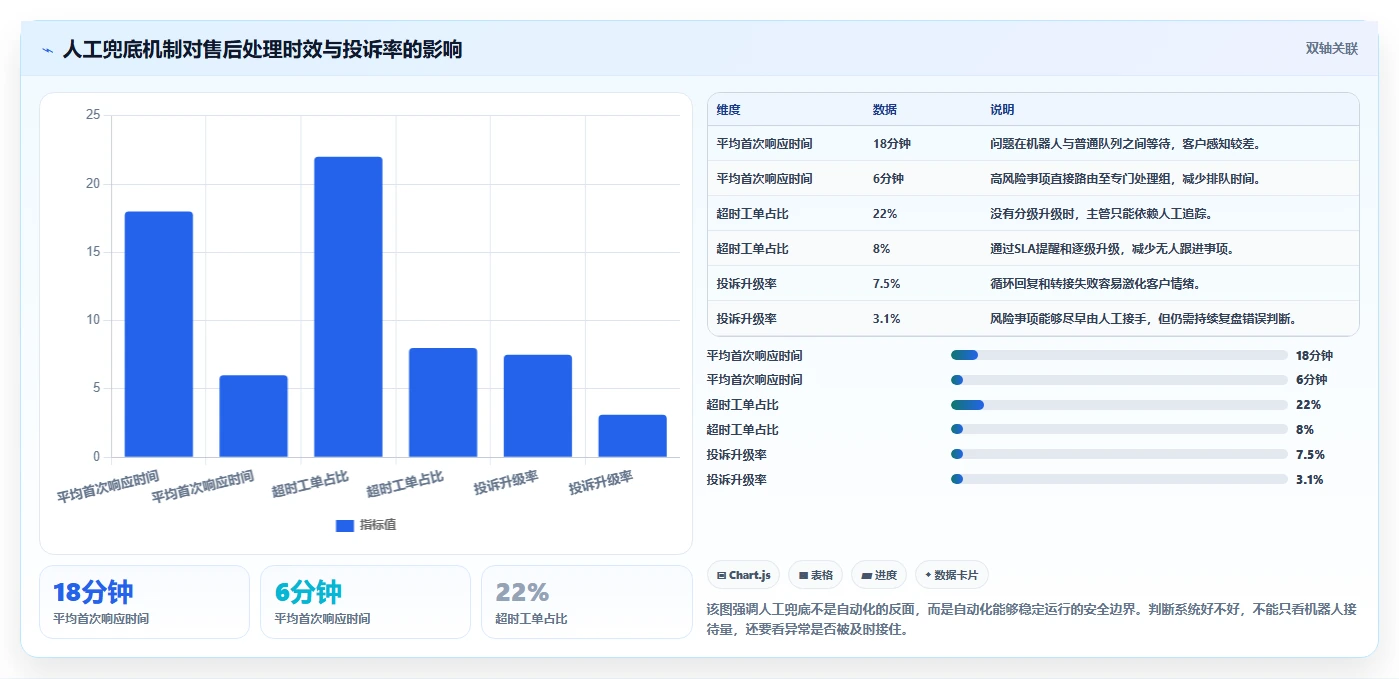Click the 维度 column header in the table
The image size is (1399, 679).
[729, 109]
